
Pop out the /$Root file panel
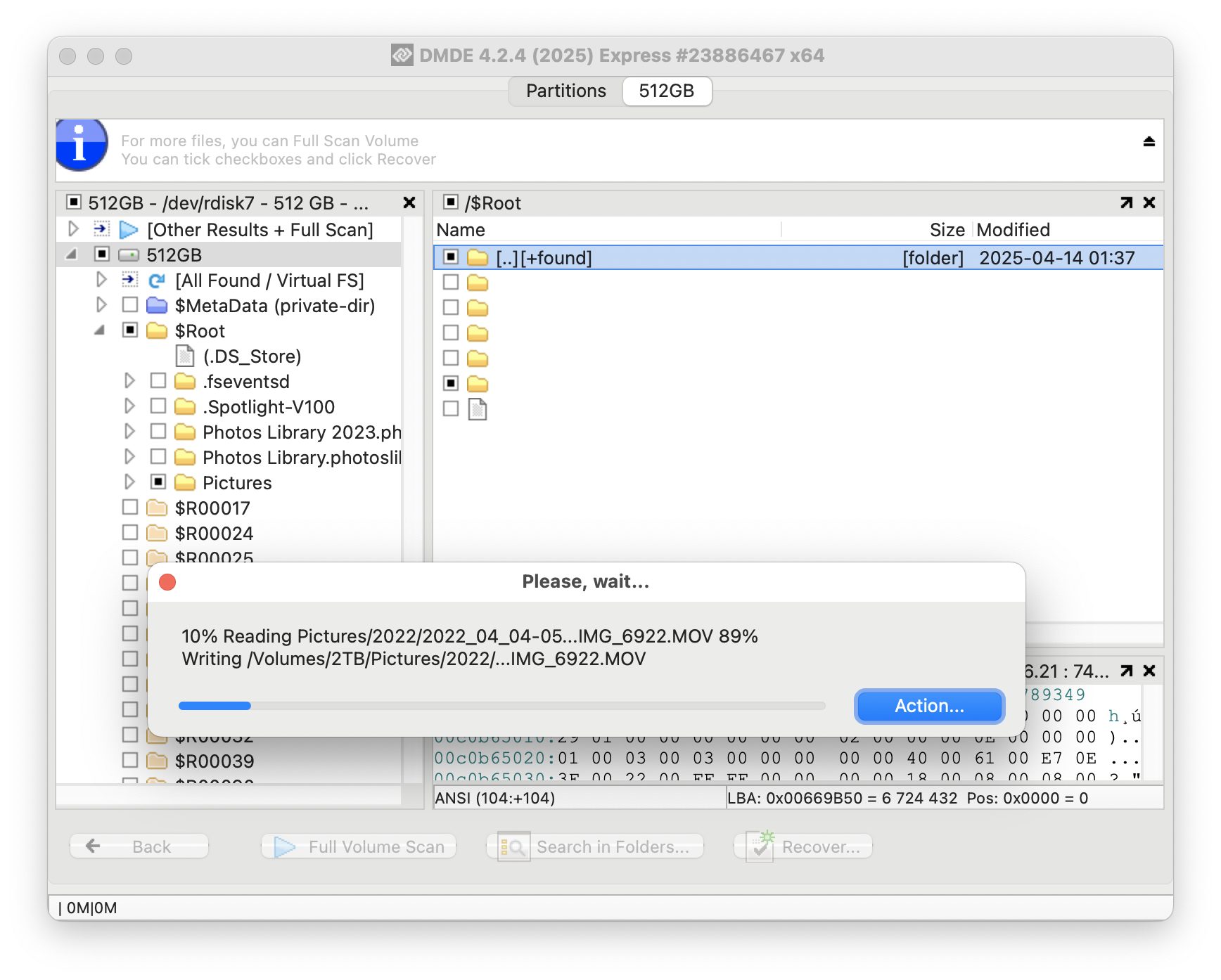coord(1126,202)
